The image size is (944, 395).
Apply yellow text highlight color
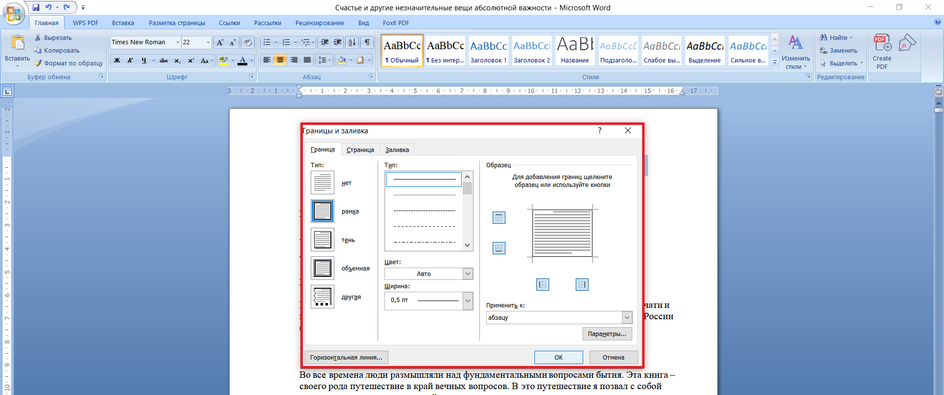tap(223, 60)
